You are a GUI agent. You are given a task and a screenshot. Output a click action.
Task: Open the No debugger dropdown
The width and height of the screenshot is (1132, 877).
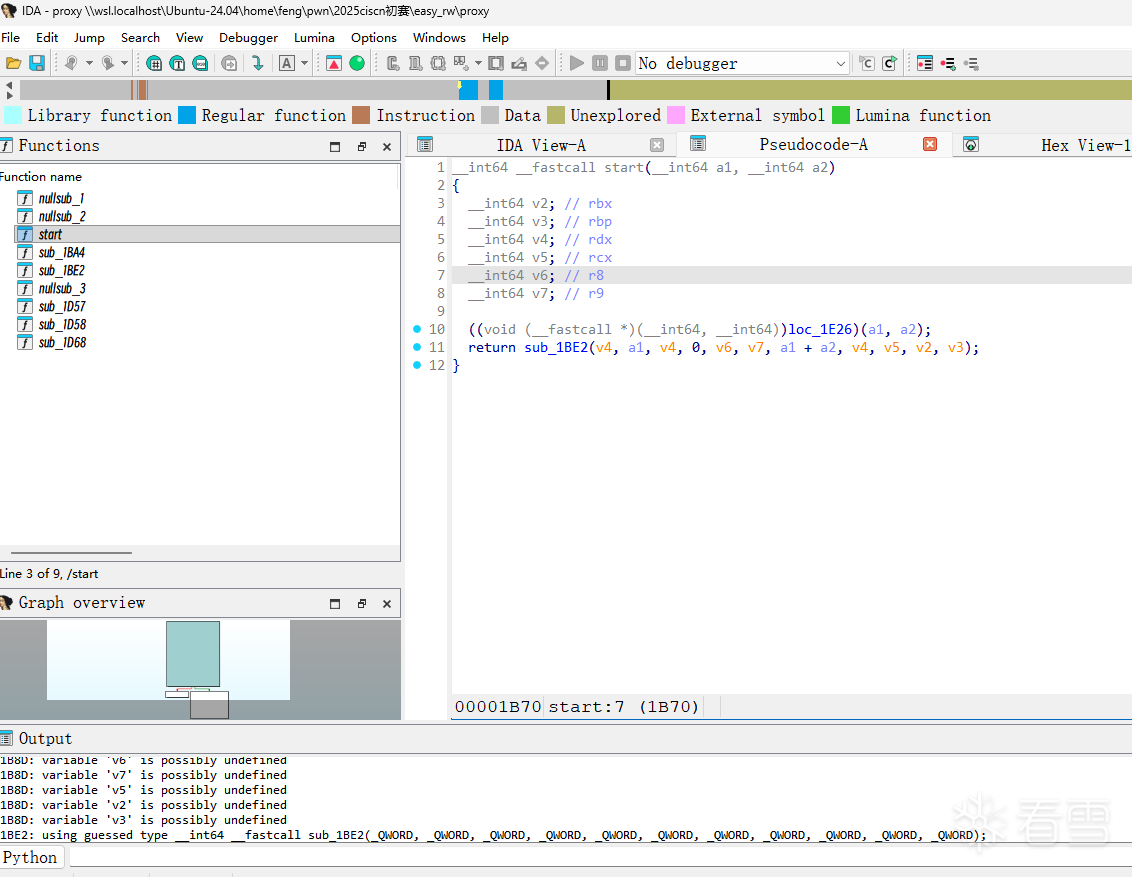tap(840, 63)
